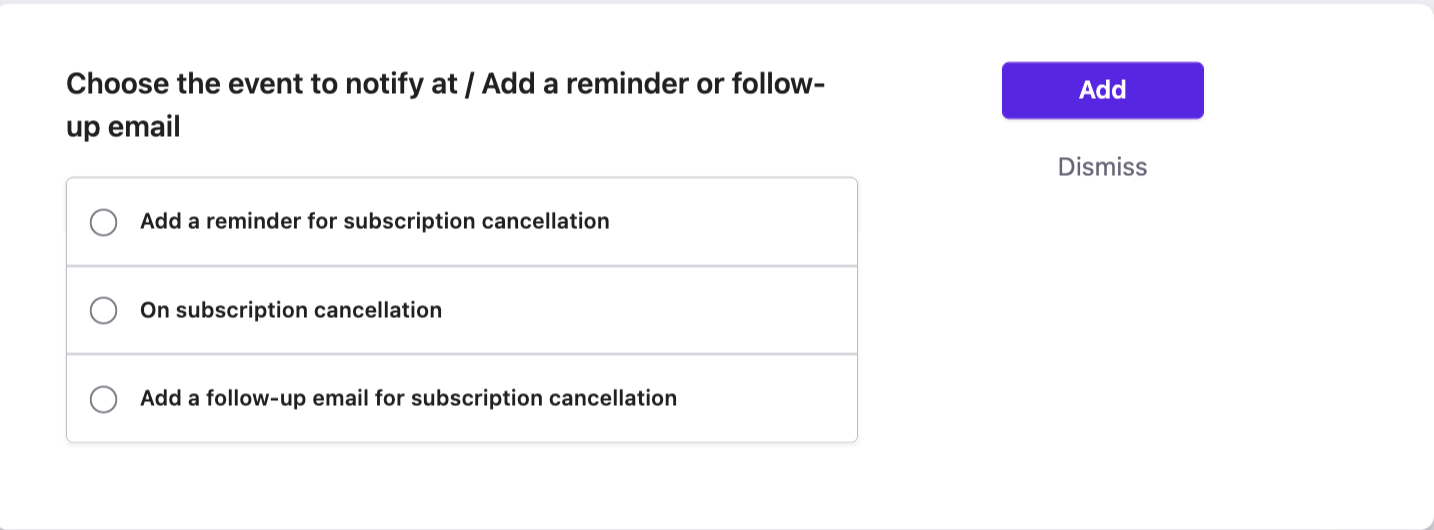Enable the first radio option circle
The height and width of the screenshot is (530, 1434).
(104, 222)
